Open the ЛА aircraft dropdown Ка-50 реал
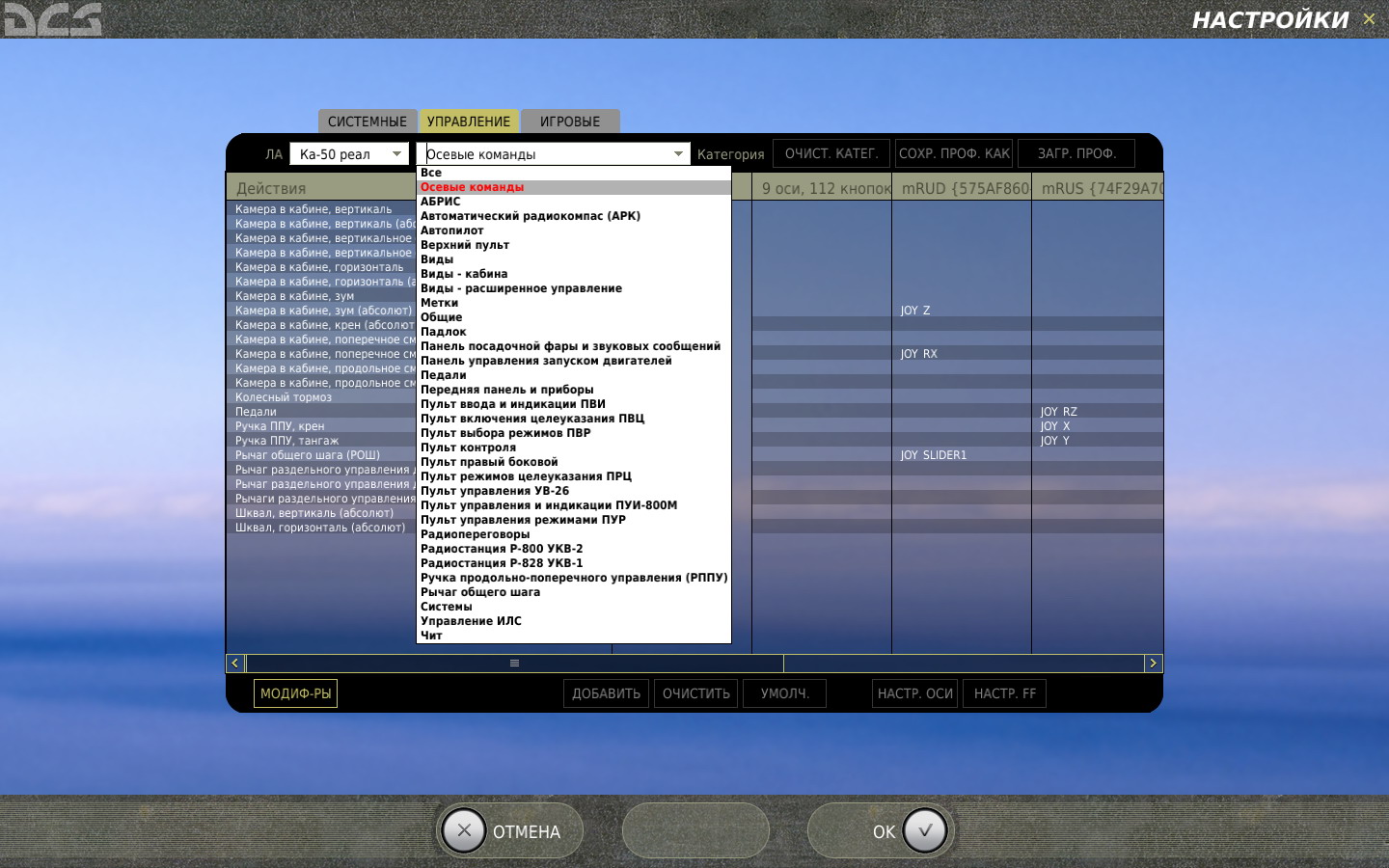This screenshot has width=1389, height=868. [x=350, y=154]
